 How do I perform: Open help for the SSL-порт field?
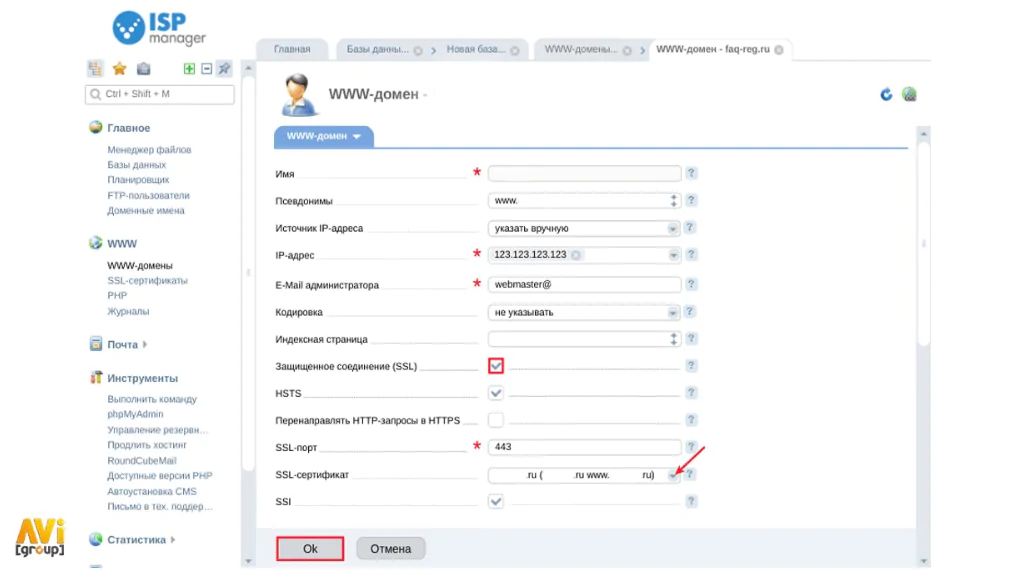coord(691,446)
